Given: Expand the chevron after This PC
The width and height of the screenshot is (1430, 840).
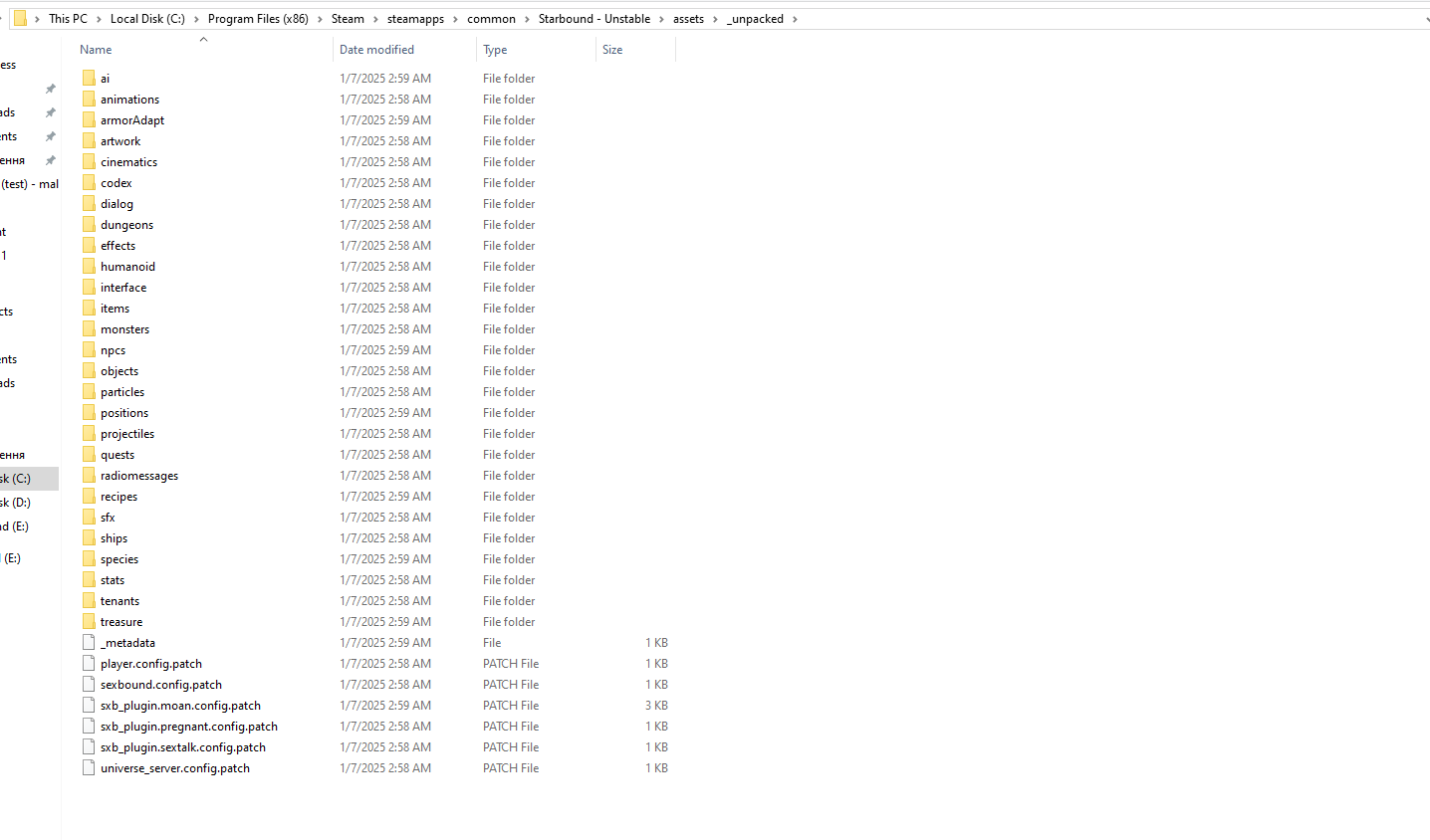Looking at the screenshot, I should 99,19.
